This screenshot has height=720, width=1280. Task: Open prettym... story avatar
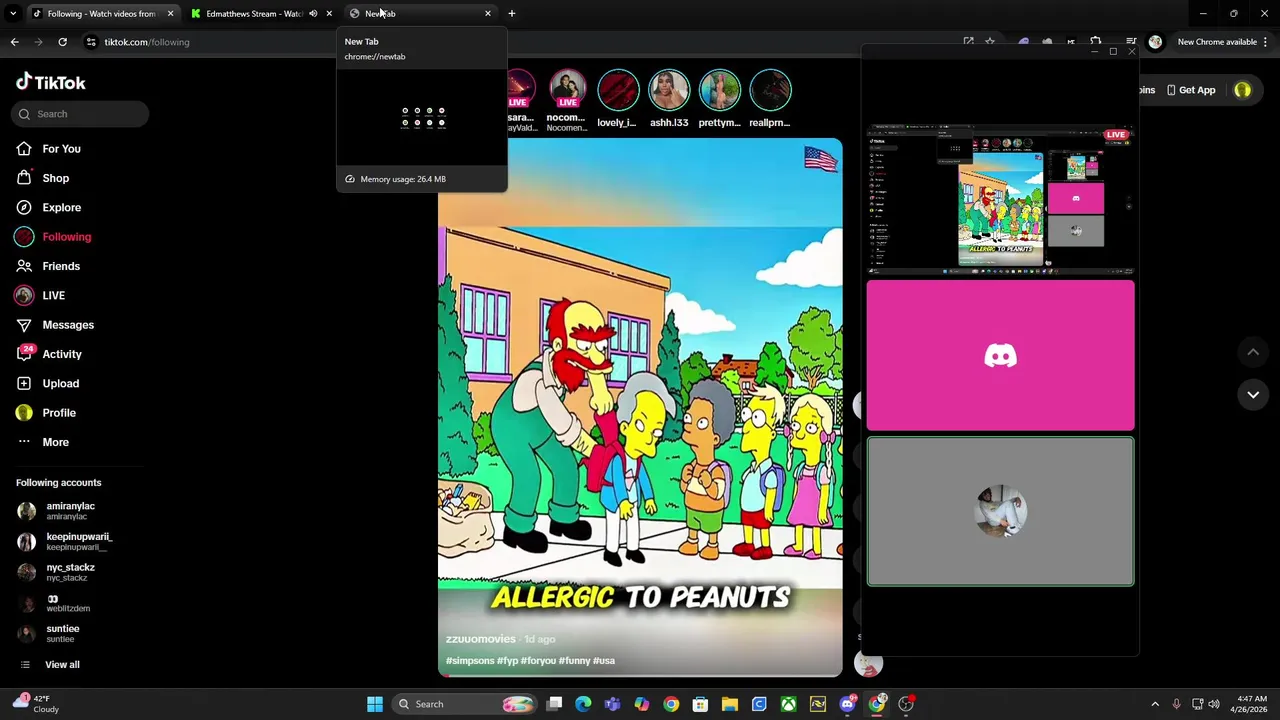719,91
